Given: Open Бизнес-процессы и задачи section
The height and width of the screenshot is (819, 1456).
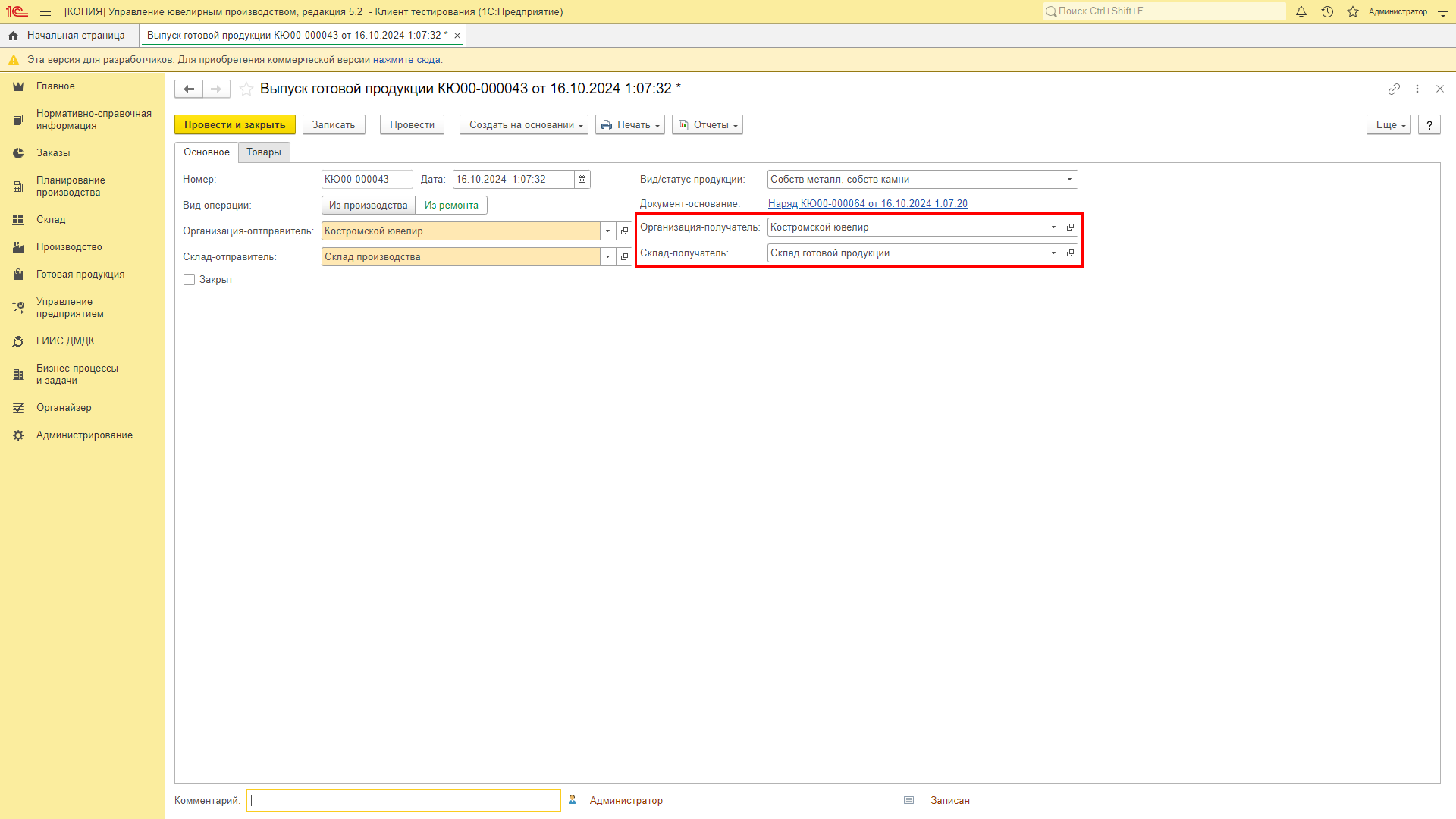Looking at the screenshot, I should point(82,375).
